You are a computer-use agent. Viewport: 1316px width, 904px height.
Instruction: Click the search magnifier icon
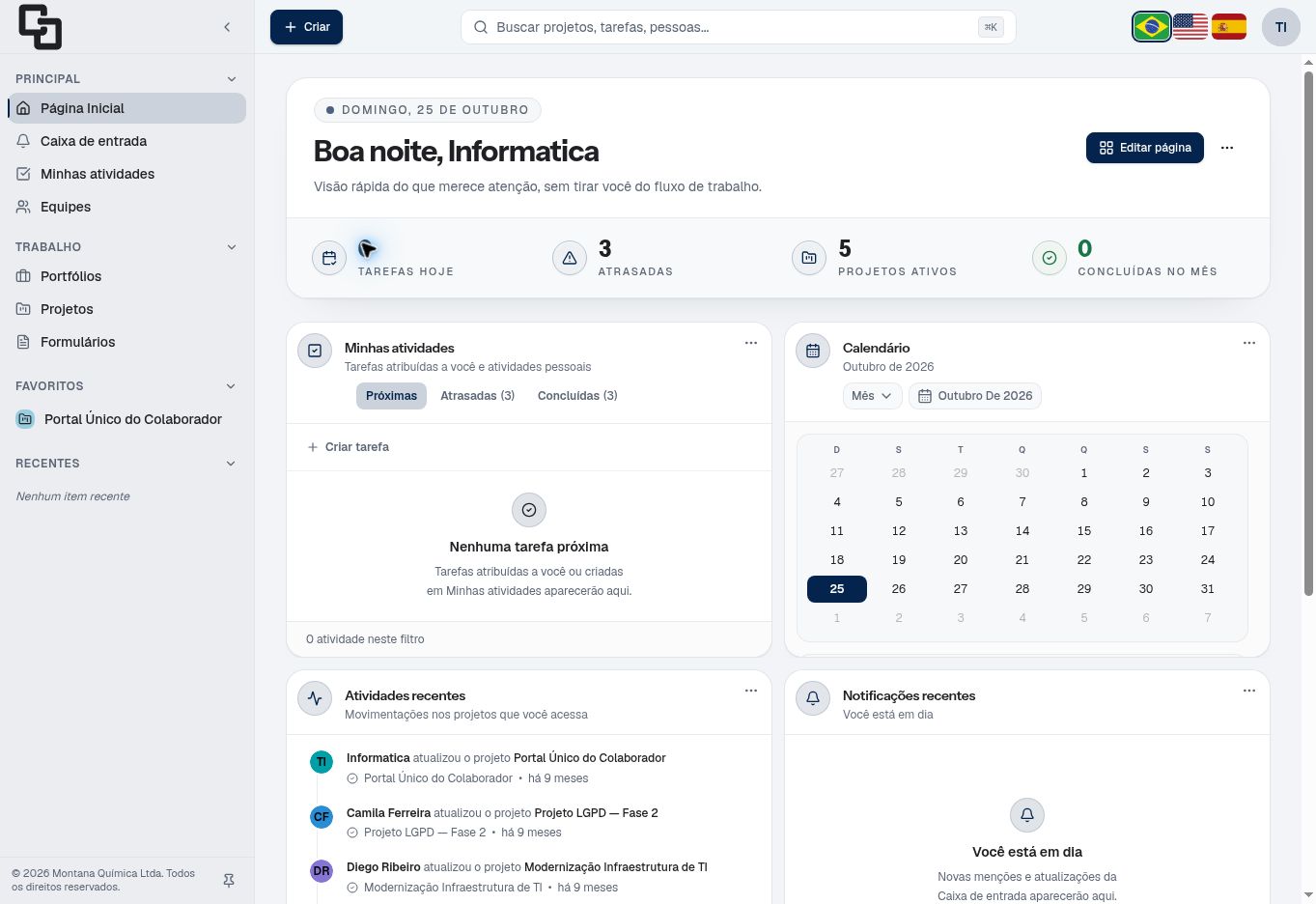coord(480,27)
